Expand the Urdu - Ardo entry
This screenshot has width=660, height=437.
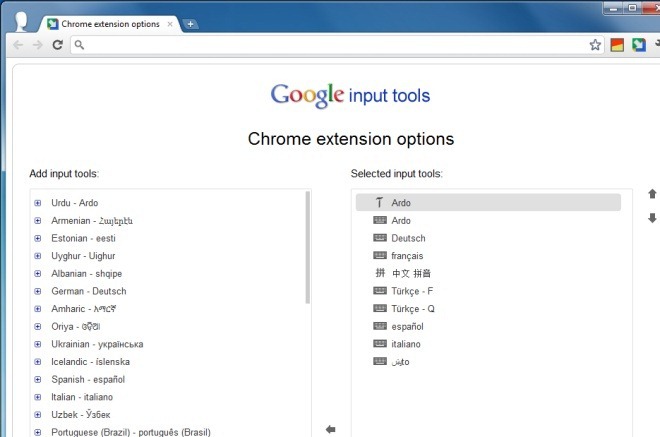coord(38,203)
